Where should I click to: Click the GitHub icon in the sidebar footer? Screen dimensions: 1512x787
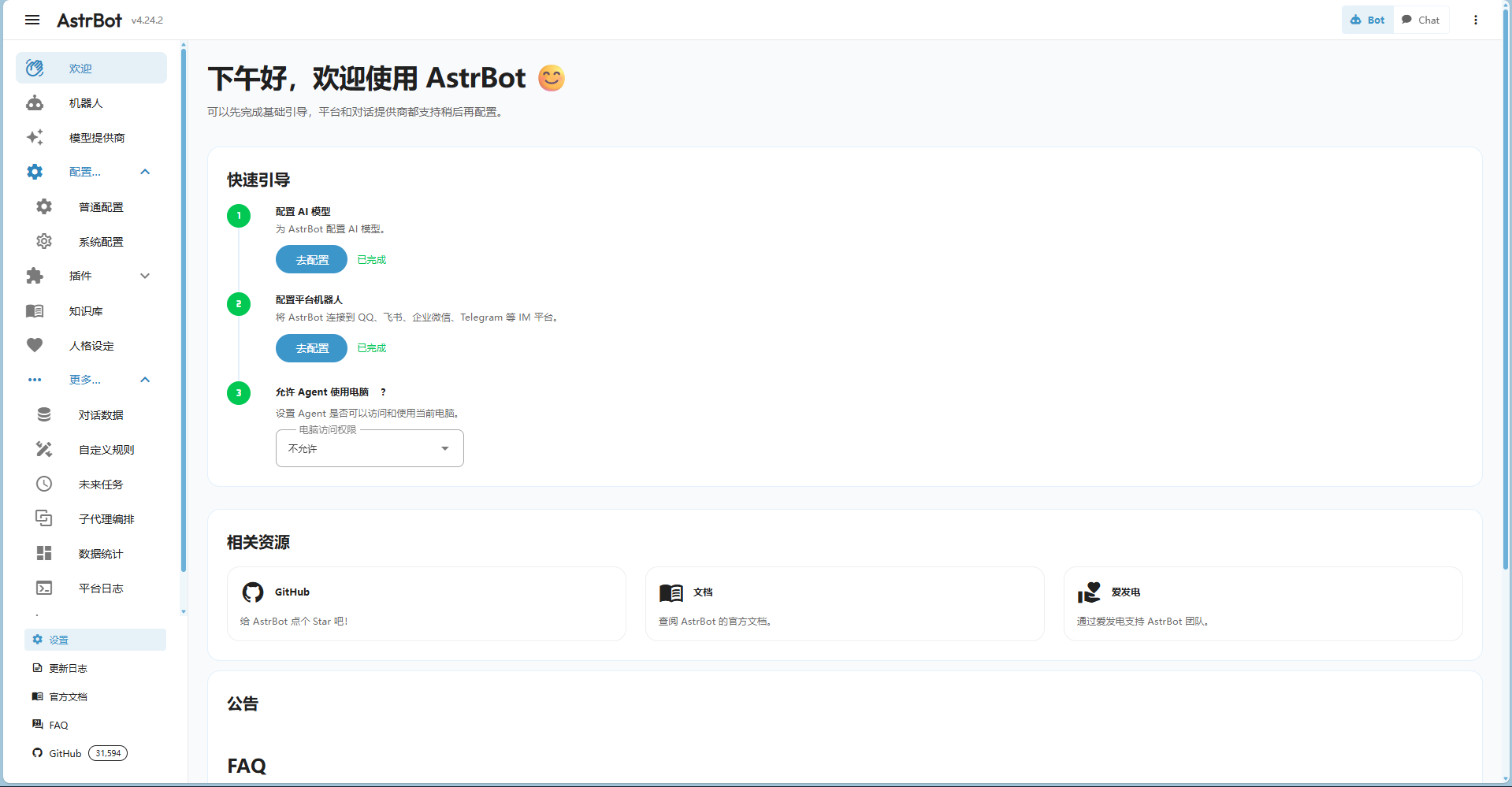tap(37, 753)
